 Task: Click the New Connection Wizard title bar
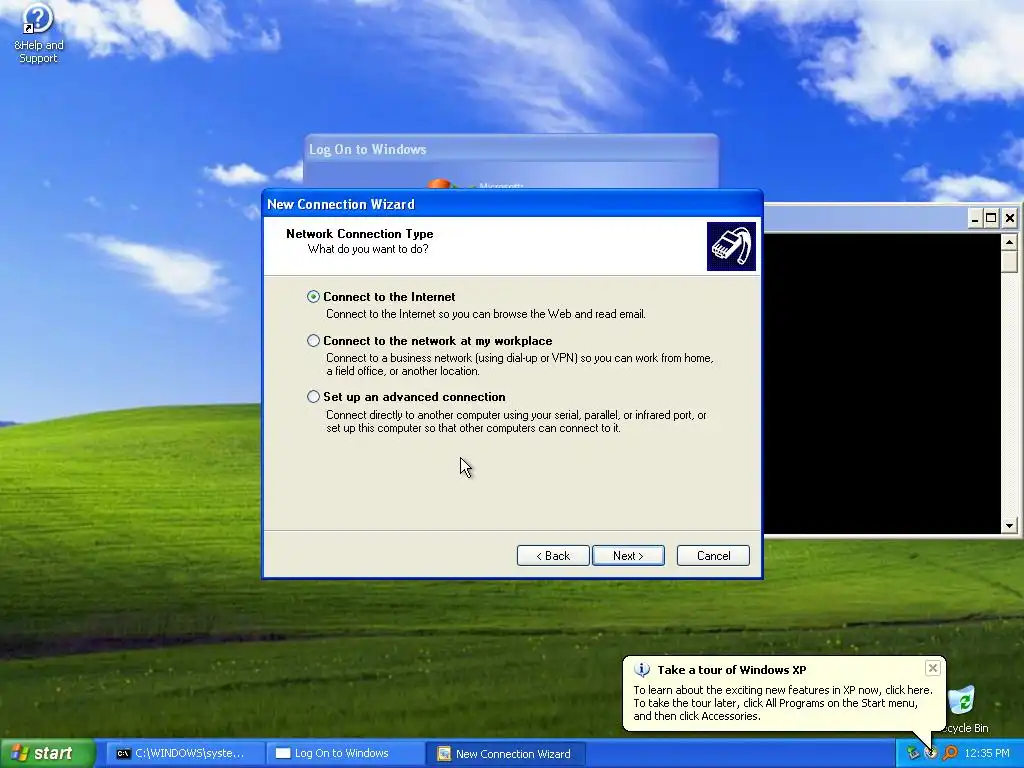pyautogui.click(x=512, y=204)
